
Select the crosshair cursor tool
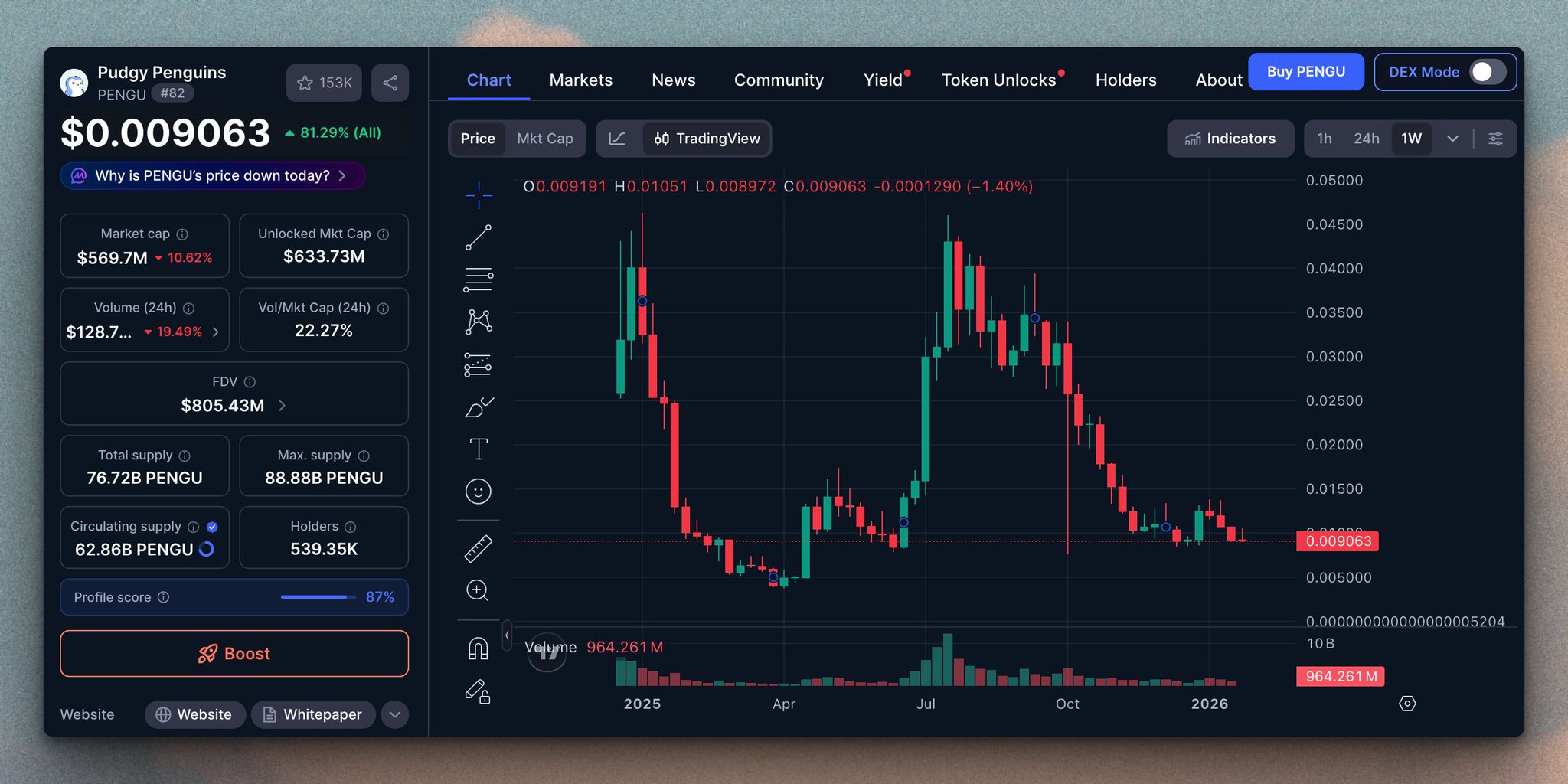pos(479,195)
